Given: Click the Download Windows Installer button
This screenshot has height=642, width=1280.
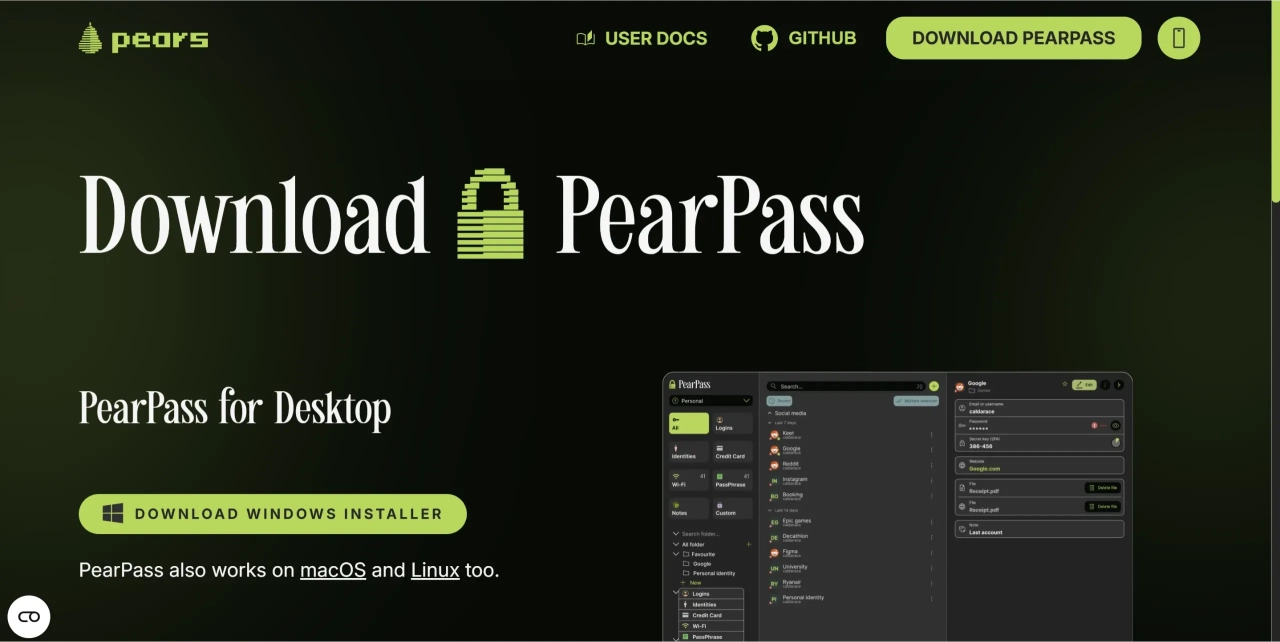Looking at the screenshot, I should 272,514.
